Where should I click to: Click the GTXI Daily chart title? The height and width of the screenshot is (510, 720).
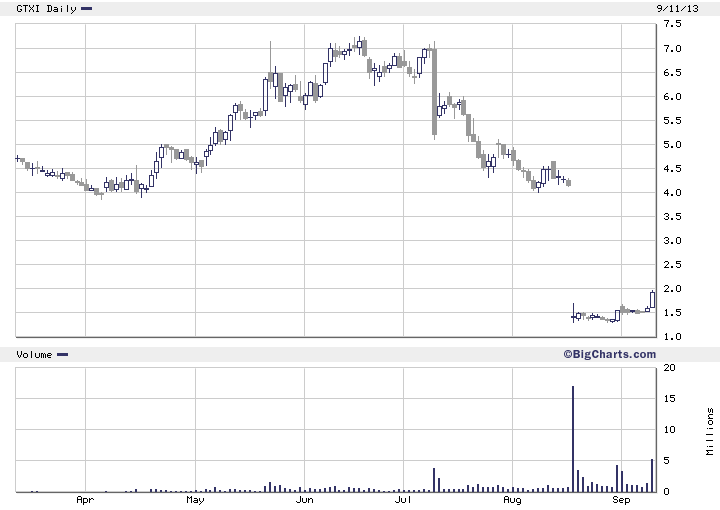[x=46, y=8]
